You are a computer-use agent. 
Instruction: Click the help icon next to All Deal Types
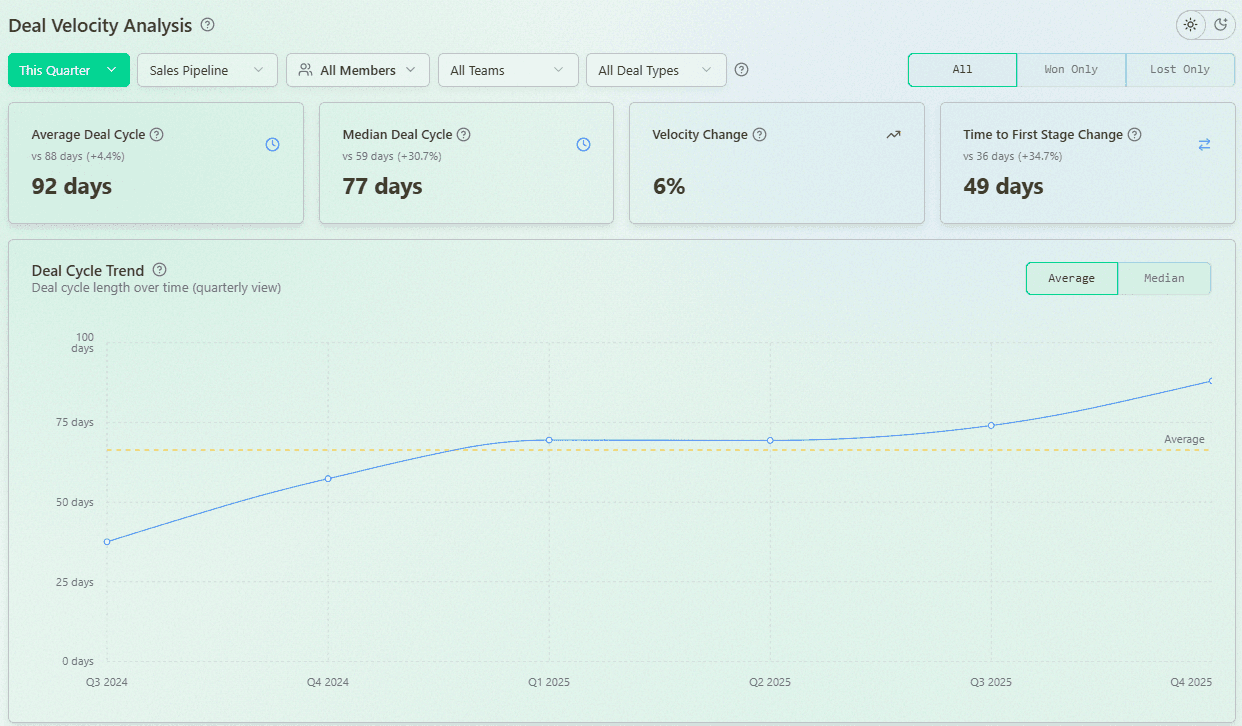(741, 70)
